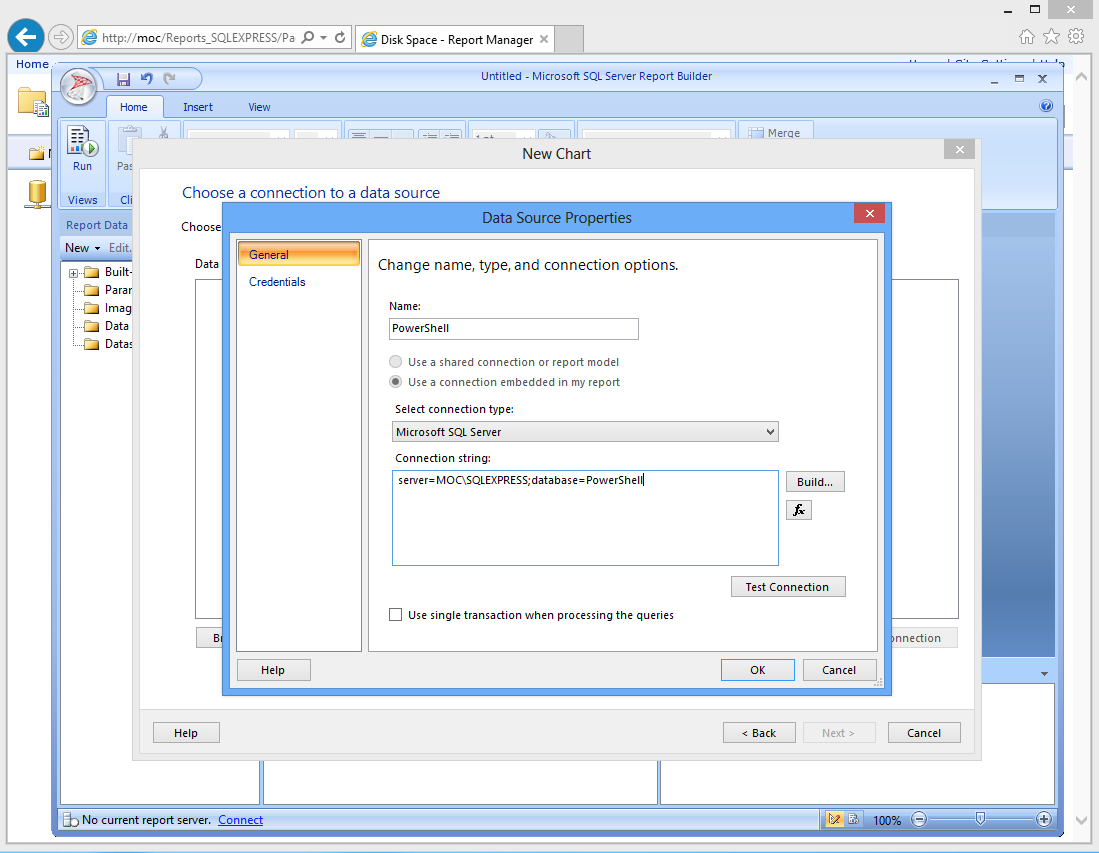The width and height of the screenshot is (1099, 853).
Task: Click the Save icon in quick access toolbar
Action: tap(124, 79)
